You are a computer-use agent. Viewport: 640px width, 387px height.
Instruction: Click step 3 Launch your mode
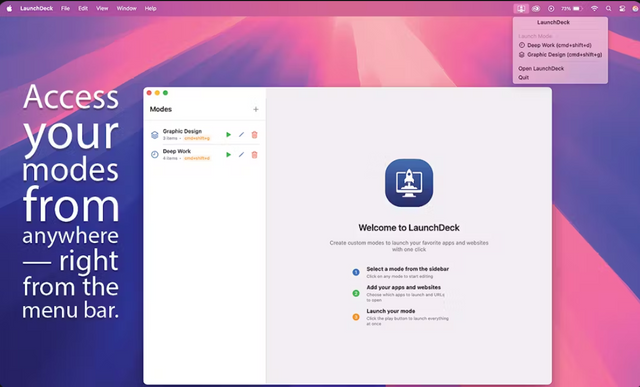[x=401, y=317]
